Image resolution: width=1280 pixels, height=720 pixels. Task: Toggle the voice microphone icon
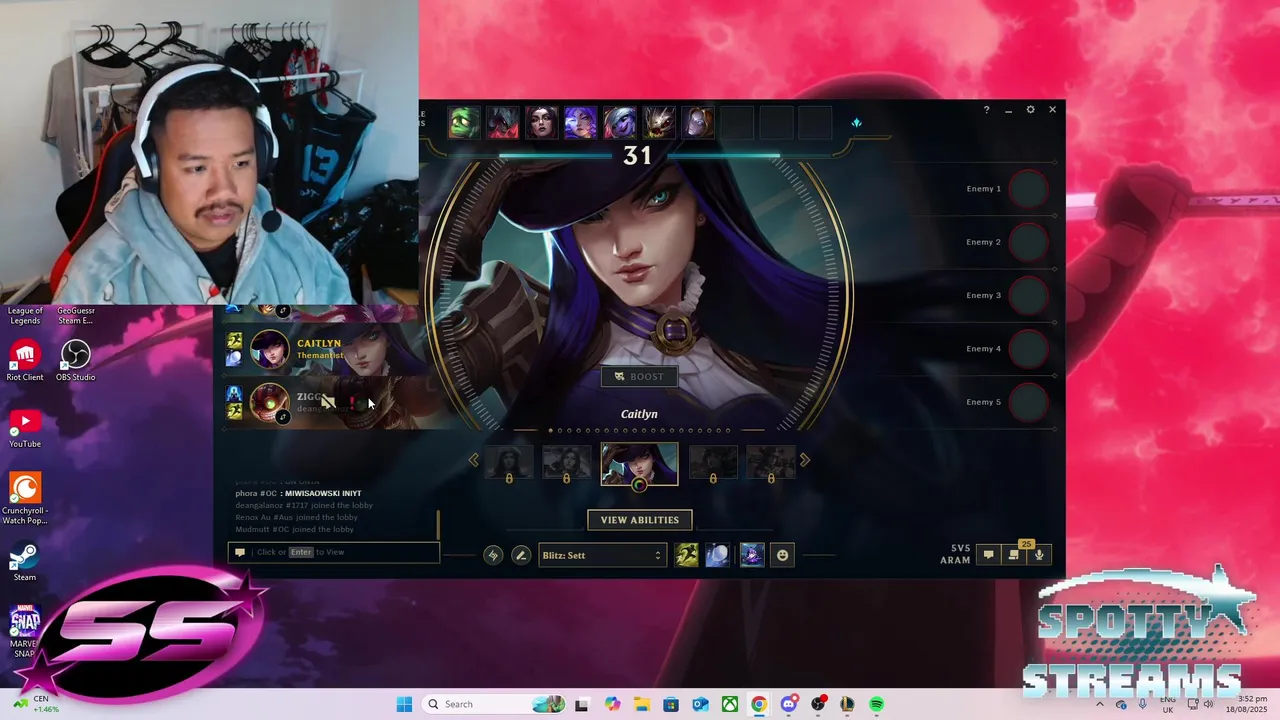[x=1040, y=555]
